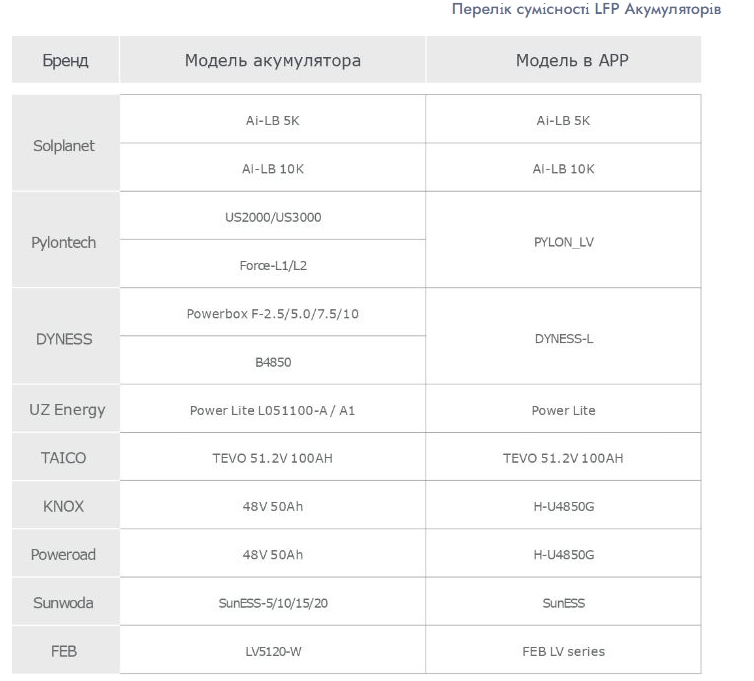
Task: Select the Solplanet brand cell
Action: click(x=64, y=145)
